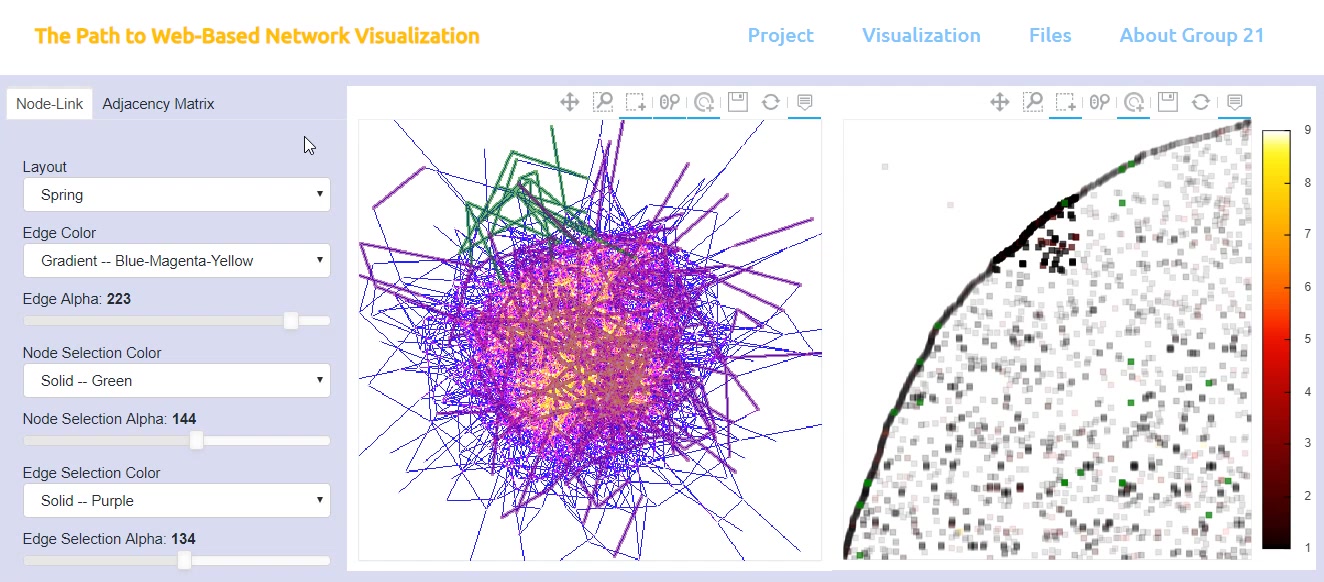
Task: Toggle Lasso Select tool above the adjacency matrix plot
Action: click(x=1133, y=101)
